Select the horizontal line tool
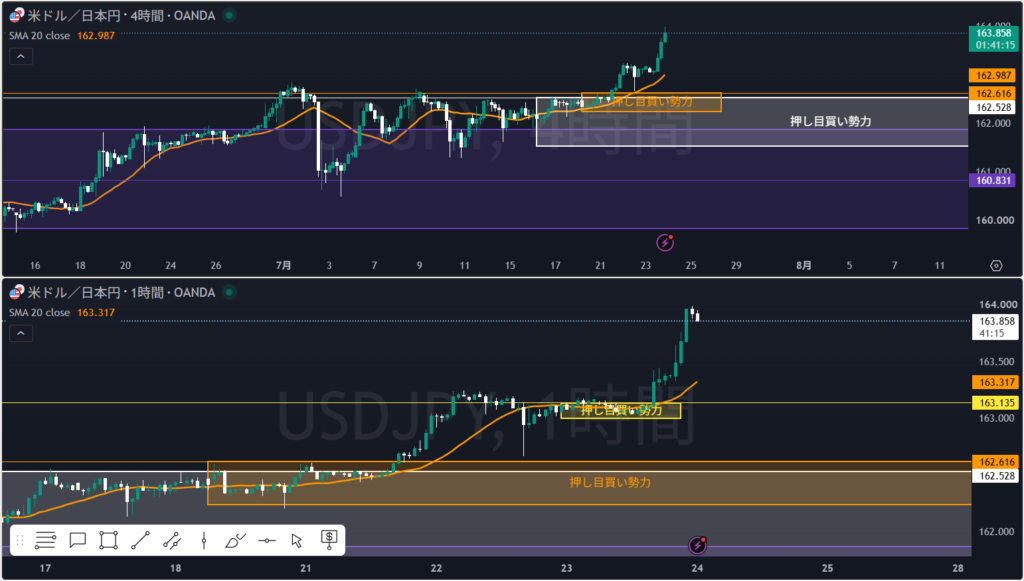The width and height of the screenshot is (1024, 581). (266, 541)
